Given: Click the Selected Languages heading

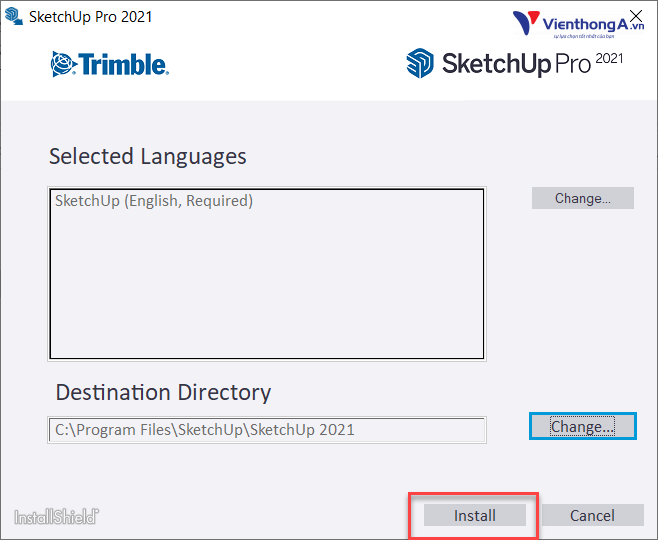Looking at the screenshot, I should [148, 157].
